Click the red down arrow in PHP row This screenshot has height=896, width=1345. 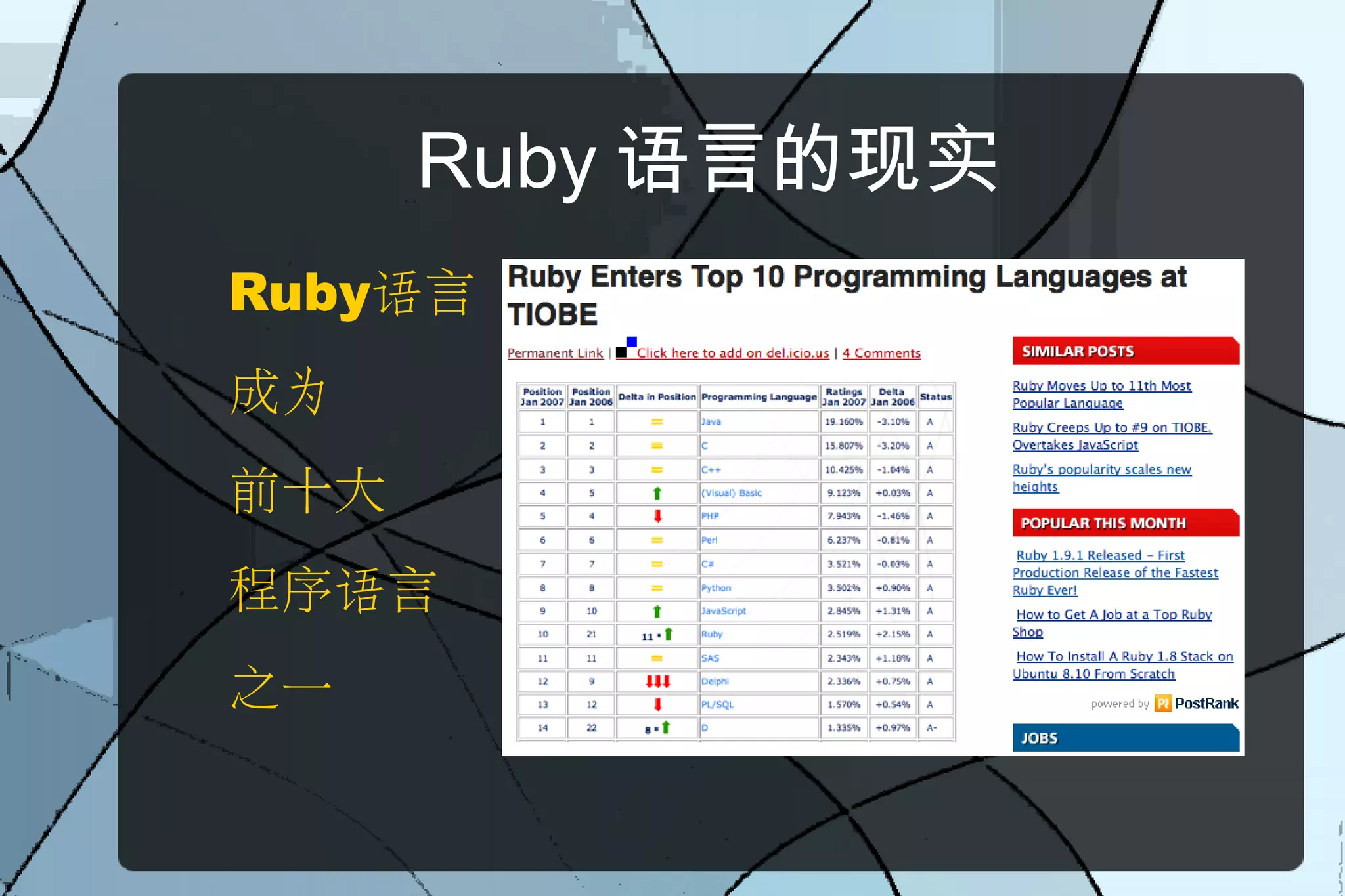657,516
